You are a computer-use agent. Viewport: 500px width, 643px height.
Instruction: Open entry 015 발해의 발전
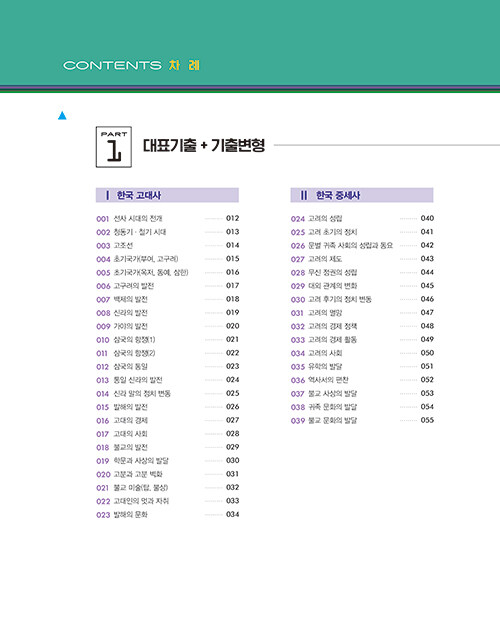point(167,407)
